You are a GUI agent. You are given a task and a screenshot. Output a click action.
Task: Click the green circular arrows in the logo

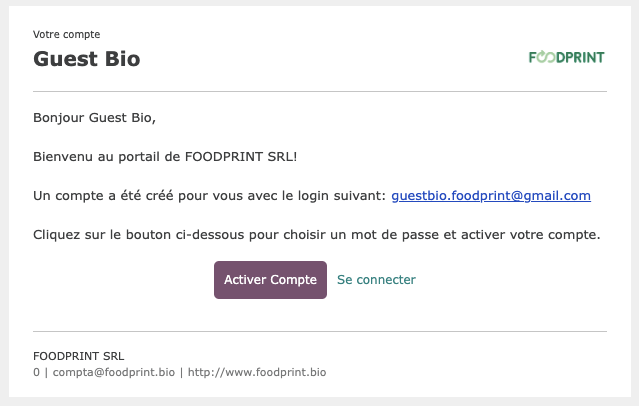click(x=546, y=57)
